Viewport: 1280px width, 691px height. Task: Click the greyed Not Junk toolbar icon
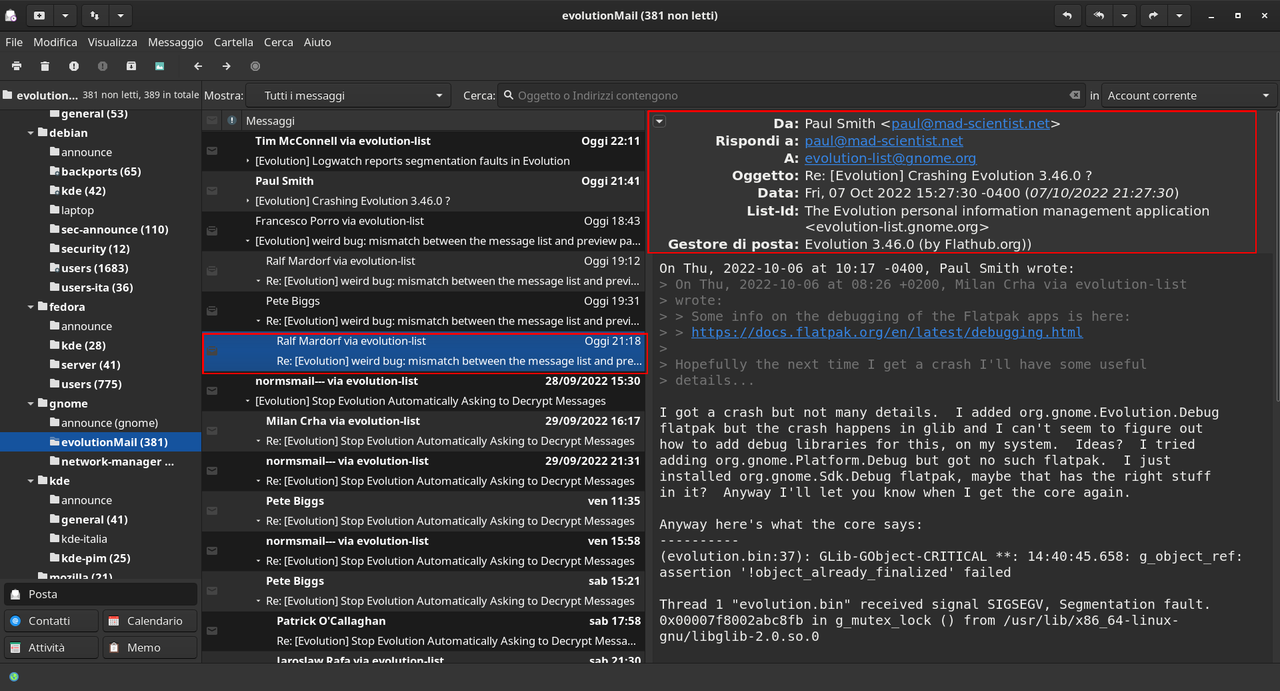[102, 66]
